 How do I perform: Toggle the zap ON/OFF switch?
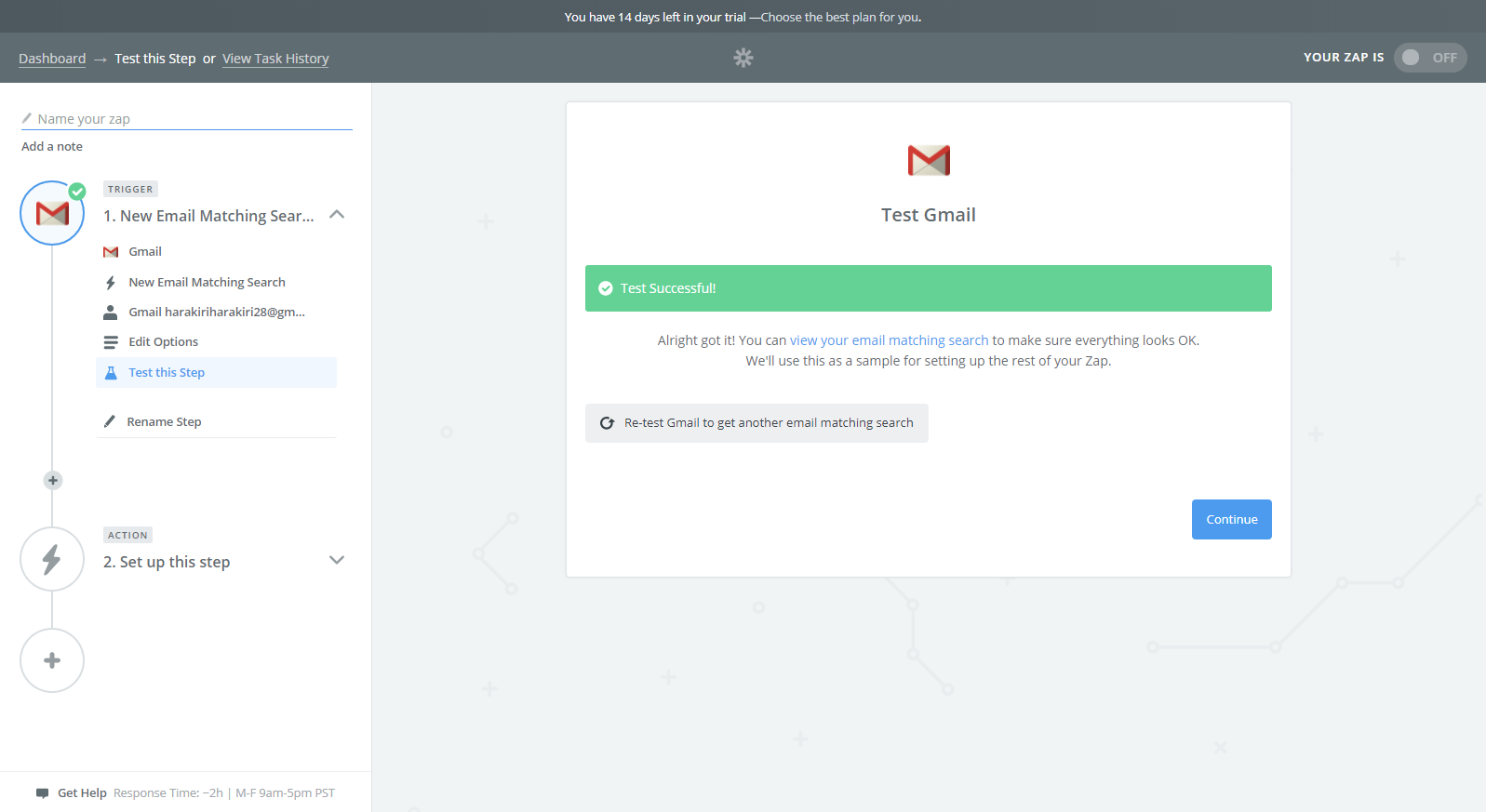coord(1430,58)
